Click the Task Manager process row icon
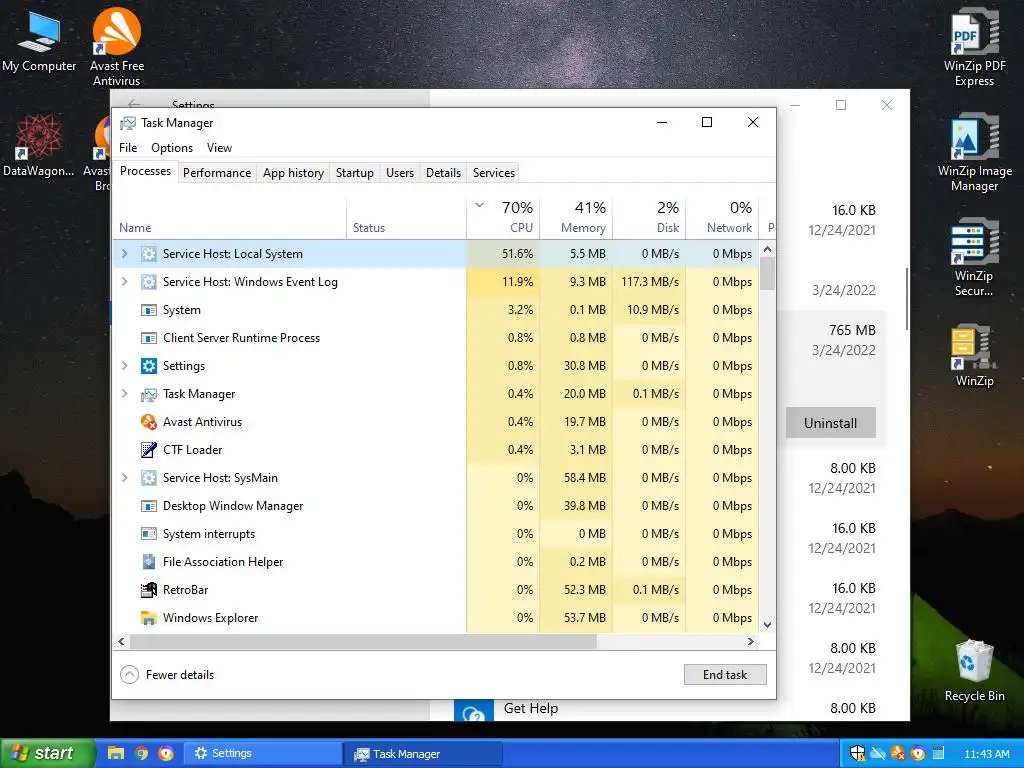 click(x=149, y=394)
